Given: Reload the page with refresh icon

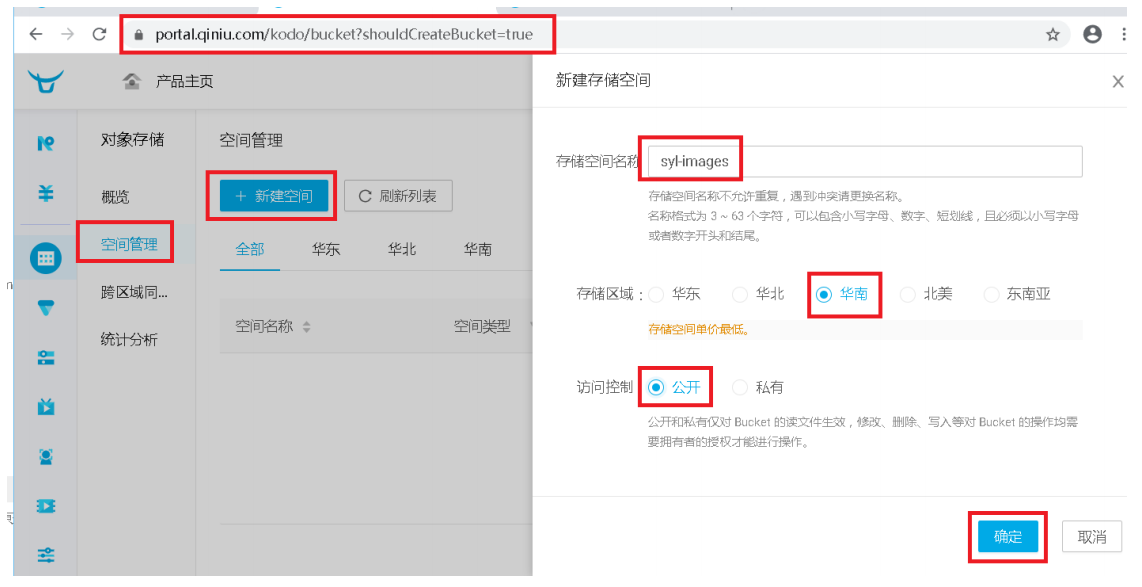Looking at the screenshot, I should (x=100, y=34).
